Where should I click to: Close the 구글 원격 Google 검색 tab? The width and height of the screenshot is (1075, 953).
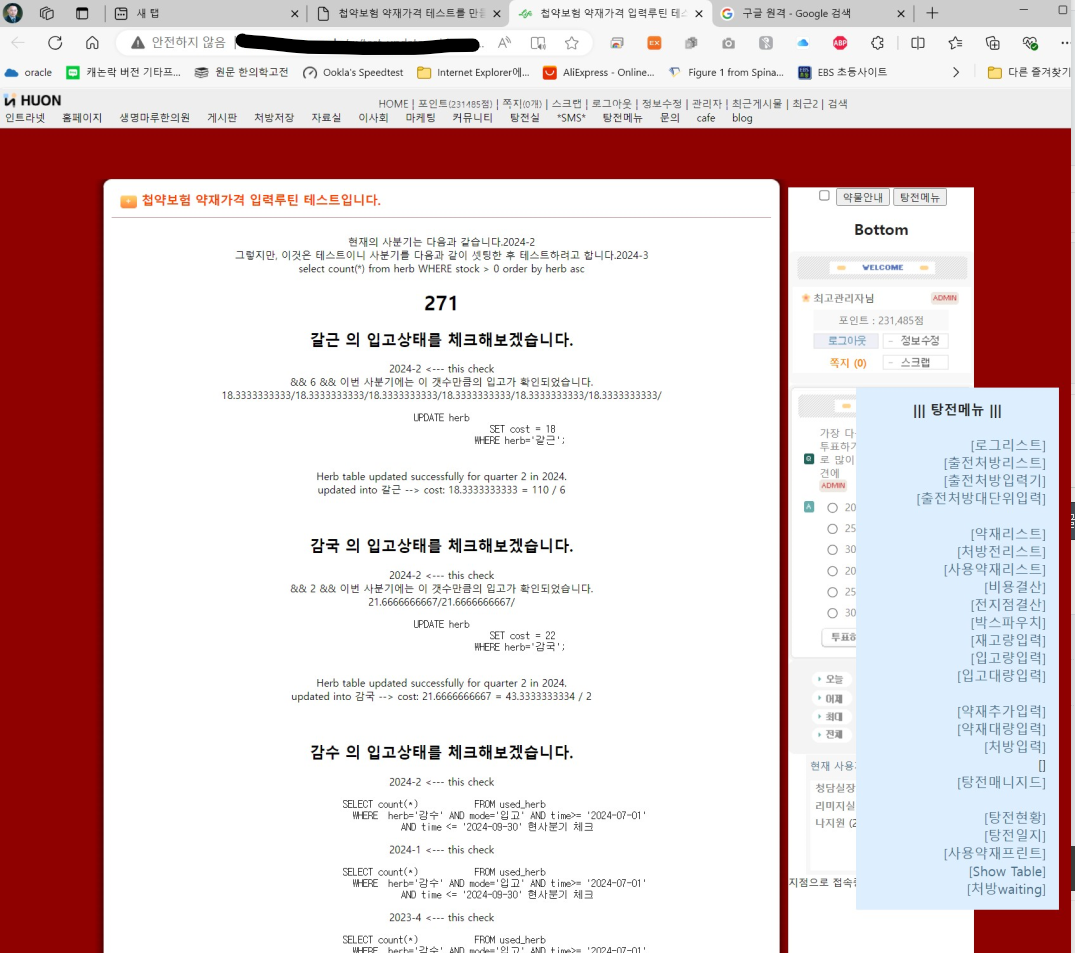[x=901, y=13]
